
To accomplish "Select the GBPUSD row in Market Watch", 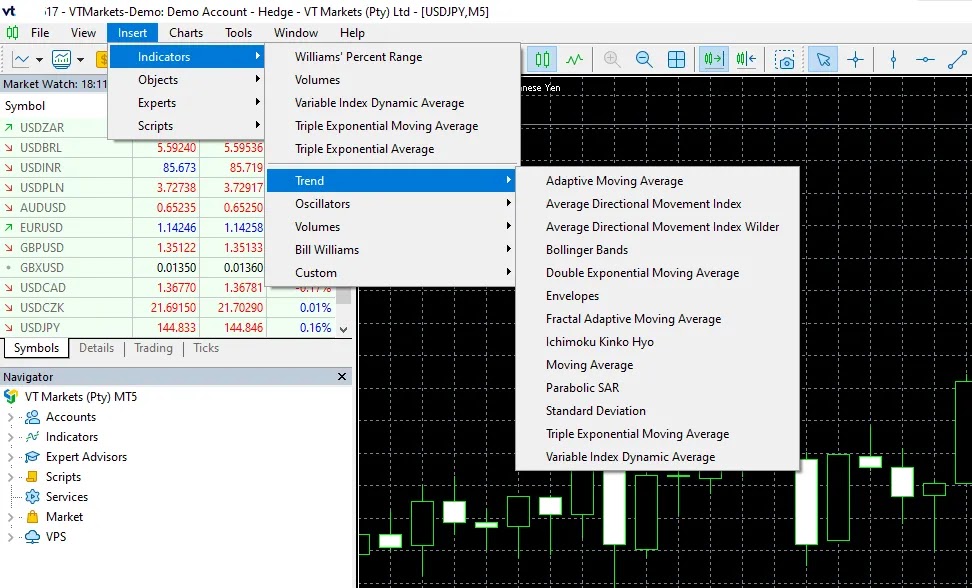I will 167,248.
